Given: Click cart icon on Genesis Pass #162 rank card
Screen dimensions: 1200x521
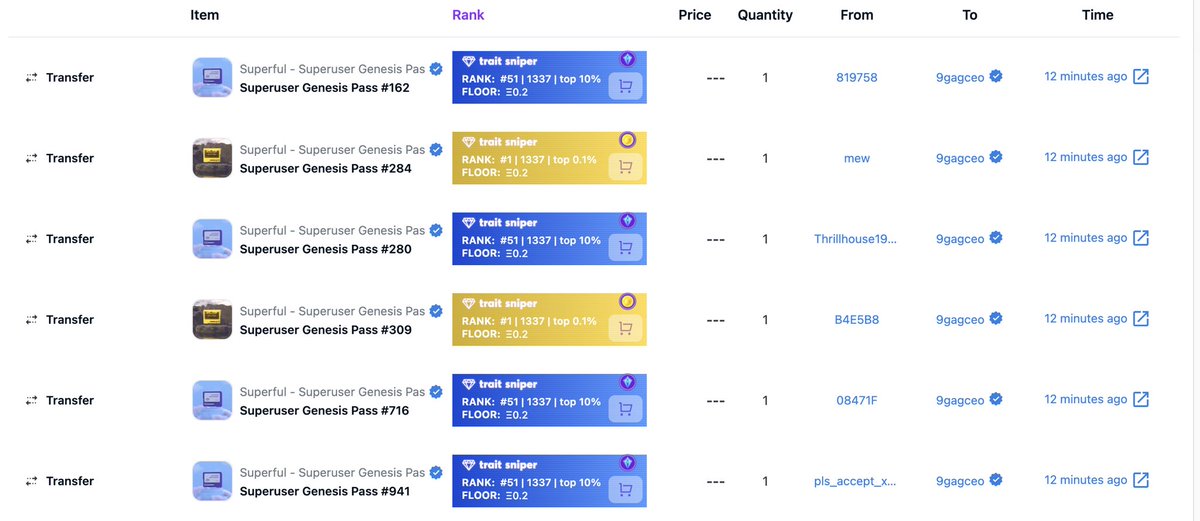Looking at the screenshot, I should [626, 86].
